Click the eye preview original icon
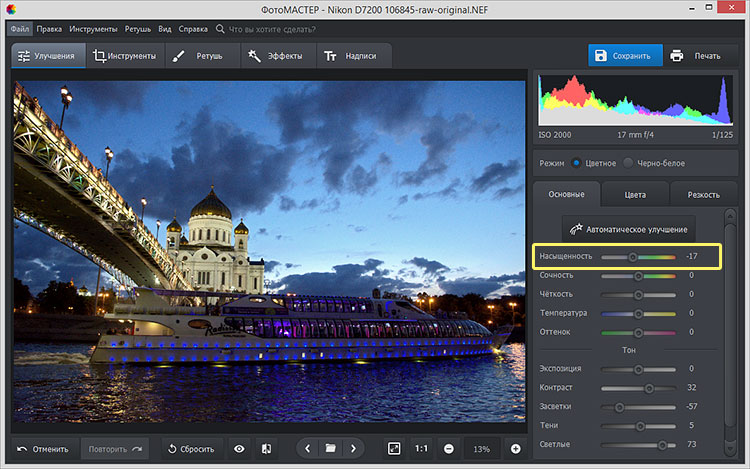Image resolution: width=750 pixels, height=469 pixels. pyautogui.click(x=239, y=449)
